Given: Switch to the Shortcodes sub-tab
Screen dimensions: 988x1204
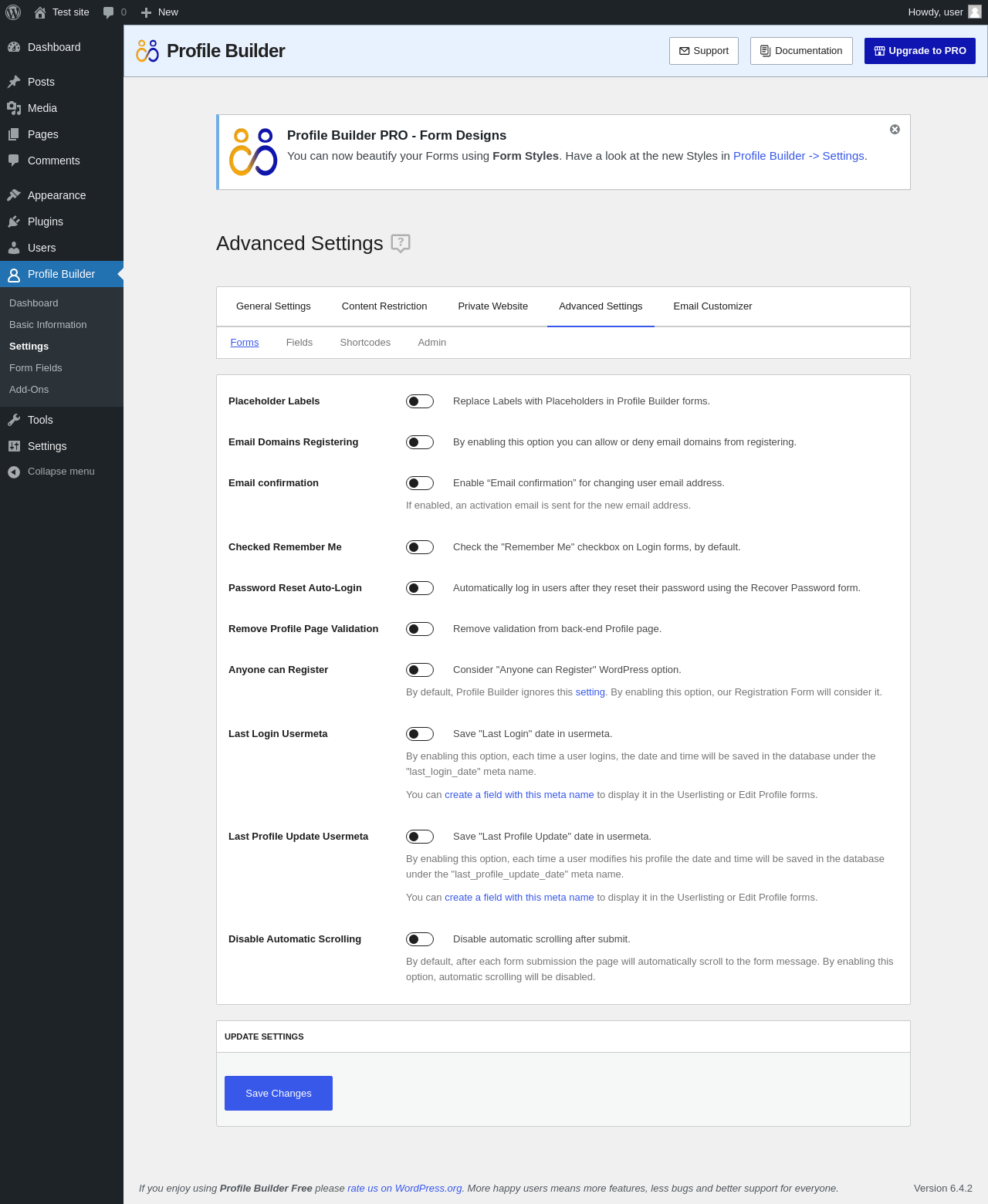Looking at the screenshot, I should pyautogui.click(x=365, y=343).
